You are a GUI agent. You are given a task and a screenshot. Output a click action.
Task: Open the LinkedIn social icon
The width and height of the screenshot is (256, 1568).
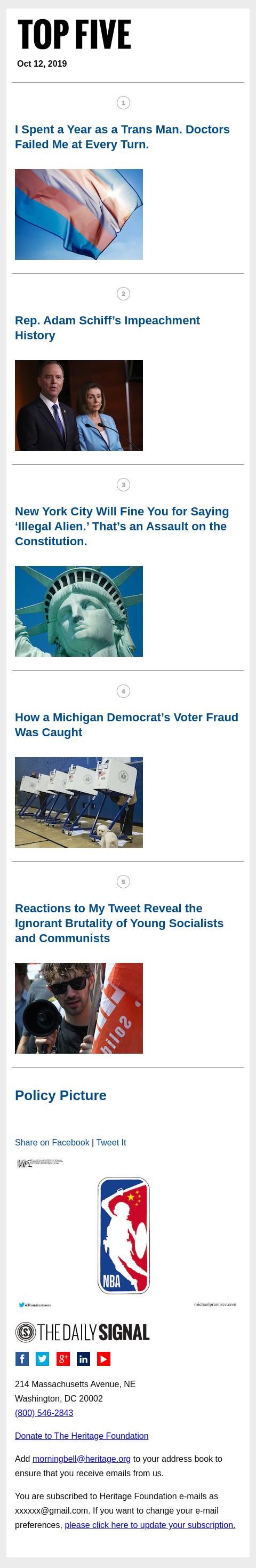point(83,1359)
